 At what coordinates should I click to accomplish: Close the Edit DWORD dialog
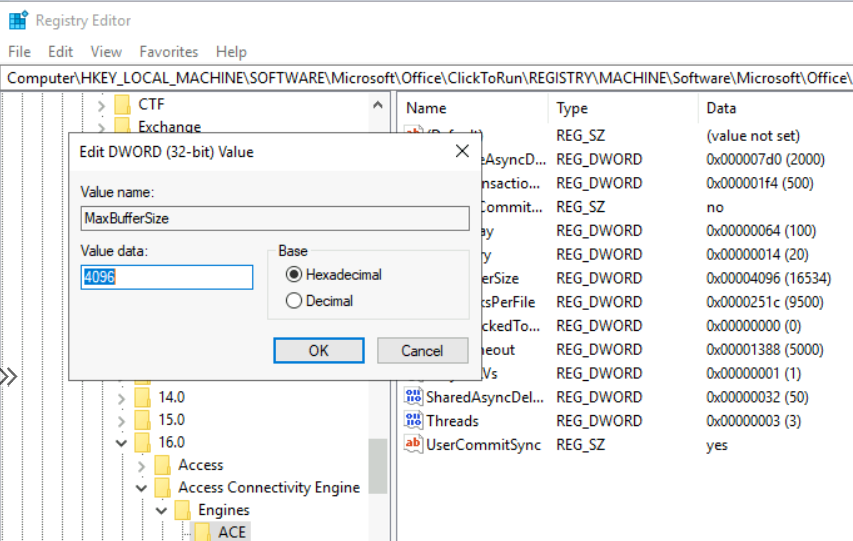(x=462, y=151)
